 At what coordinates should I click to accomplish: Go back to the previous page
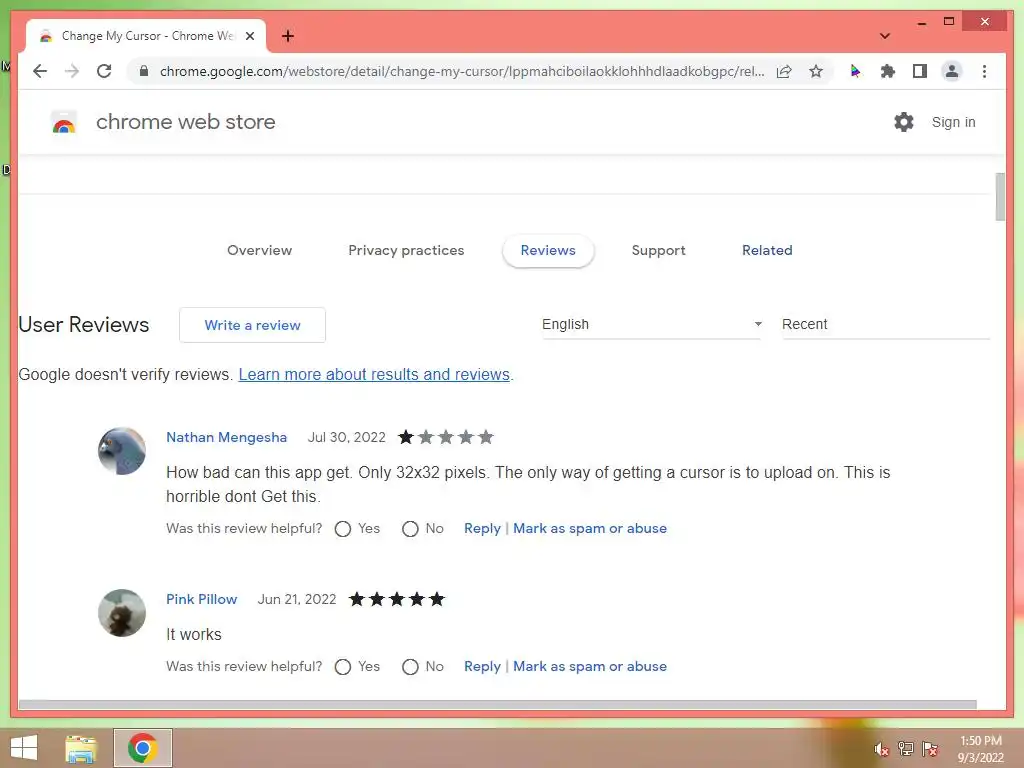point(40,71)
